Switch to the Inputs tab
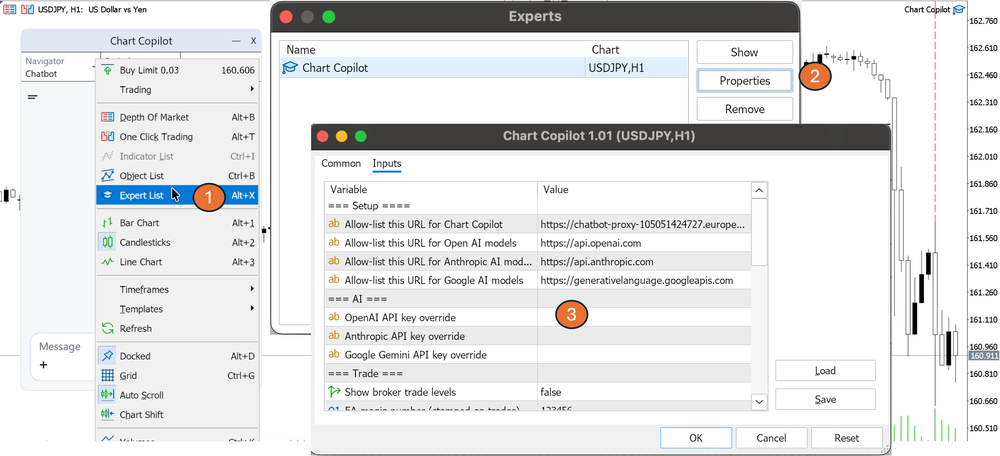 click(x=387, y=163)
